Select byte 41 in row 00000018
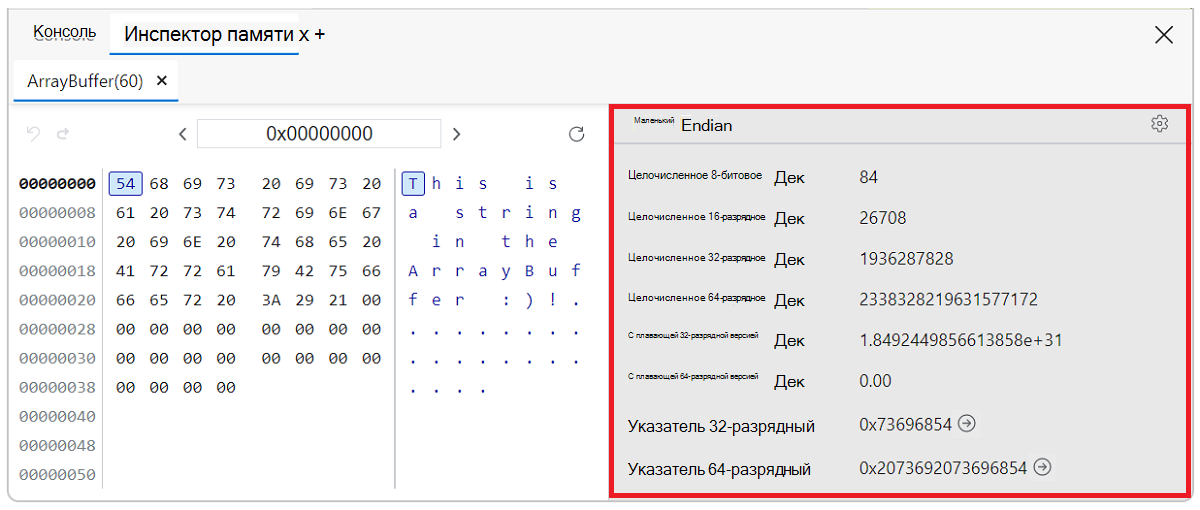The width and height of the screenshot is (1200, 510). click(125, 271)
